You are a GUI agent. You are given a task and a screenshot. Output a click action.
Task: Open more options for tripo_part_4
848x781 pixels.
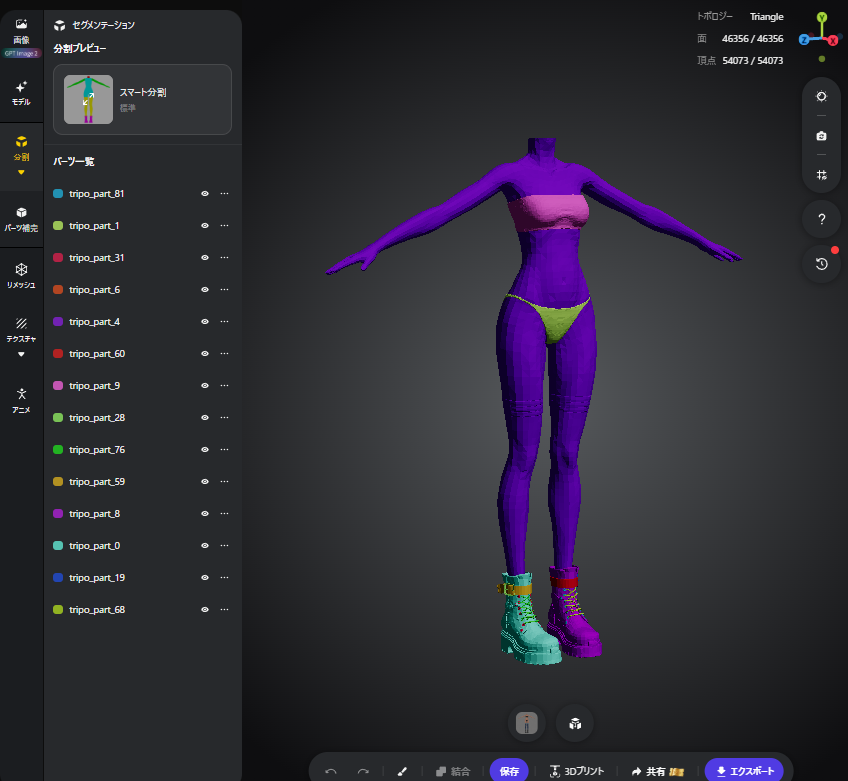click(224, 321)
